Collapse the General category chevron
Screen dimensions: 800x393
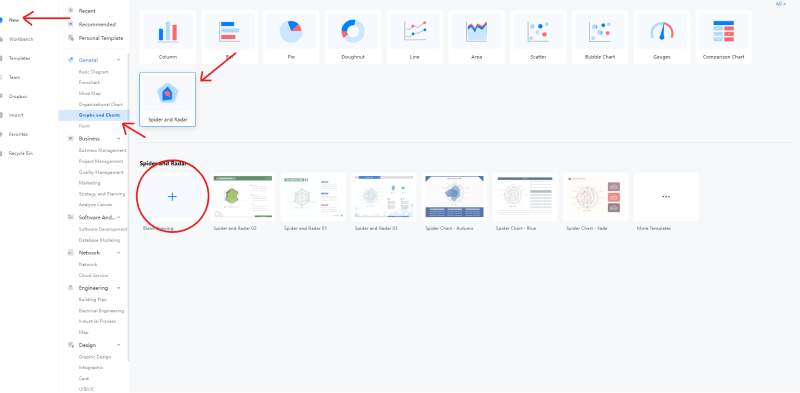click(119, 60)
